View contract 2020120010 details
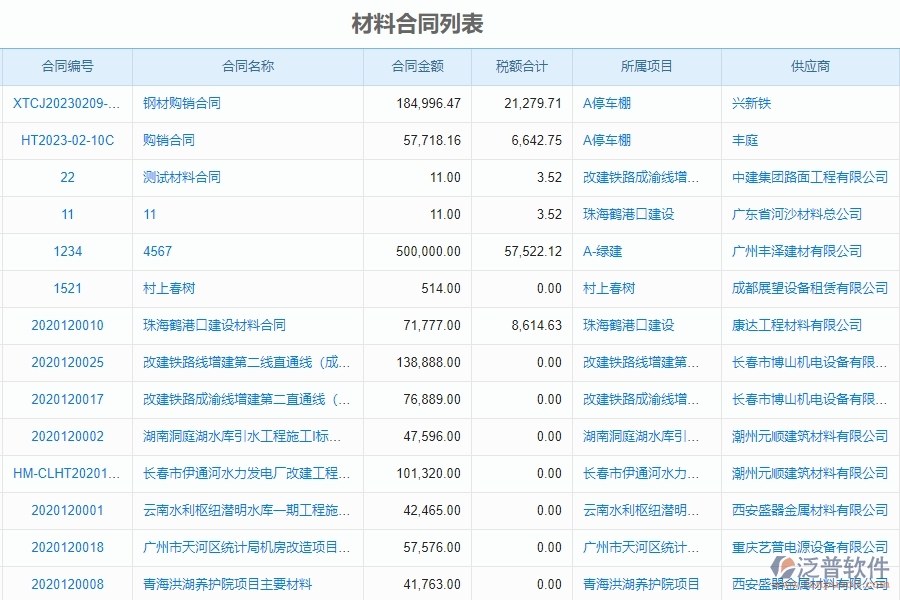 (x=67, y=325)
